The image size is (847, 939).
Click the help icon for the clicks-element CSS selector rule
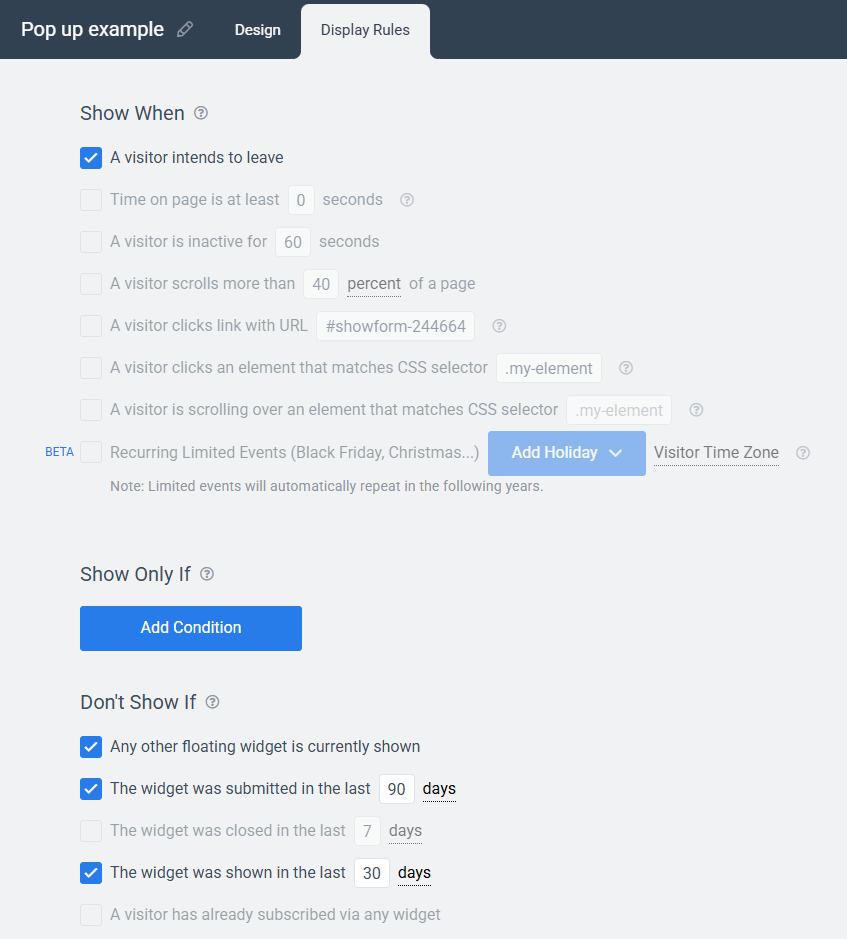coord(626,368)
